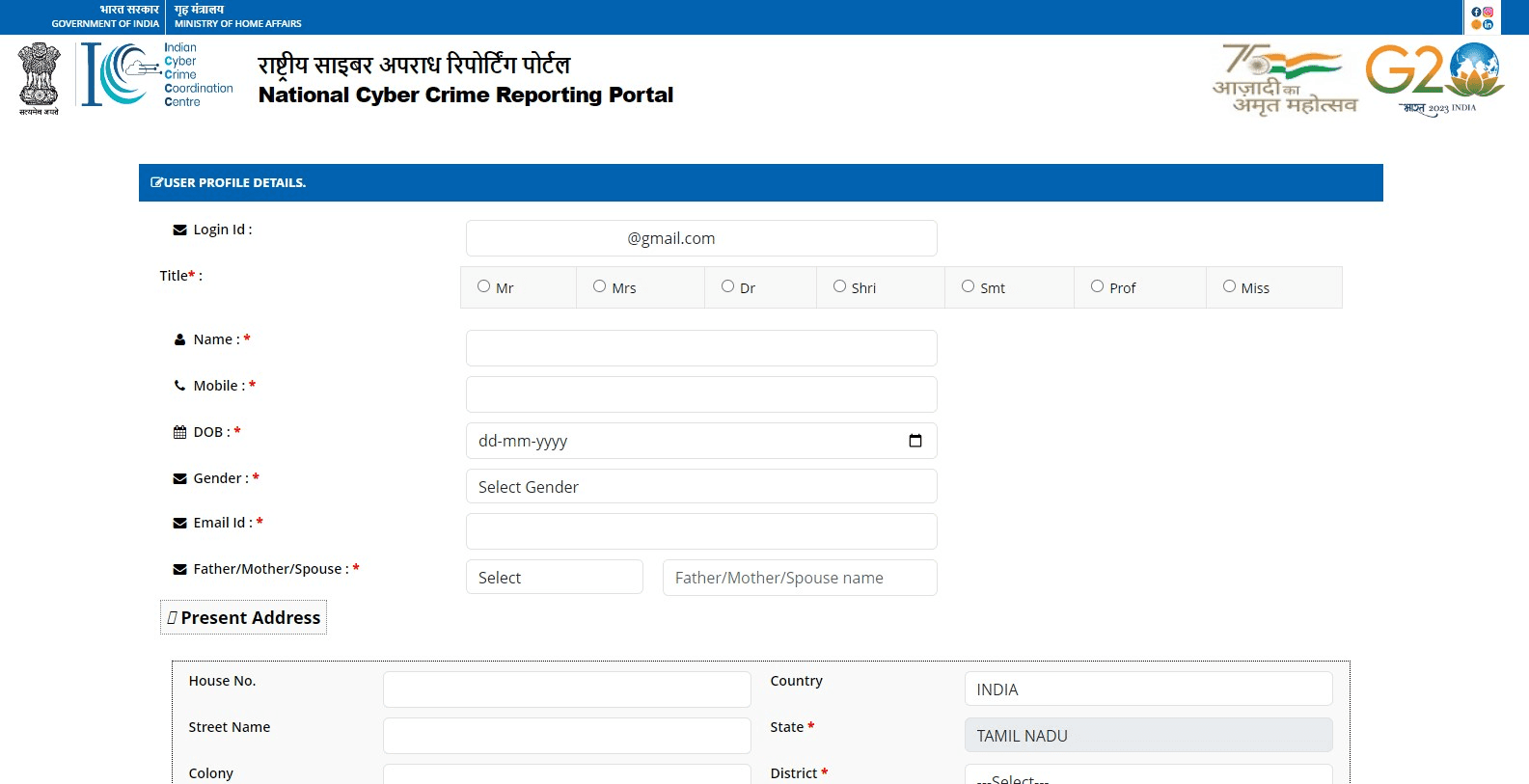Open the District select dropdown
This screenshot has width=1529, height=784.
[x=1148, y=774]
